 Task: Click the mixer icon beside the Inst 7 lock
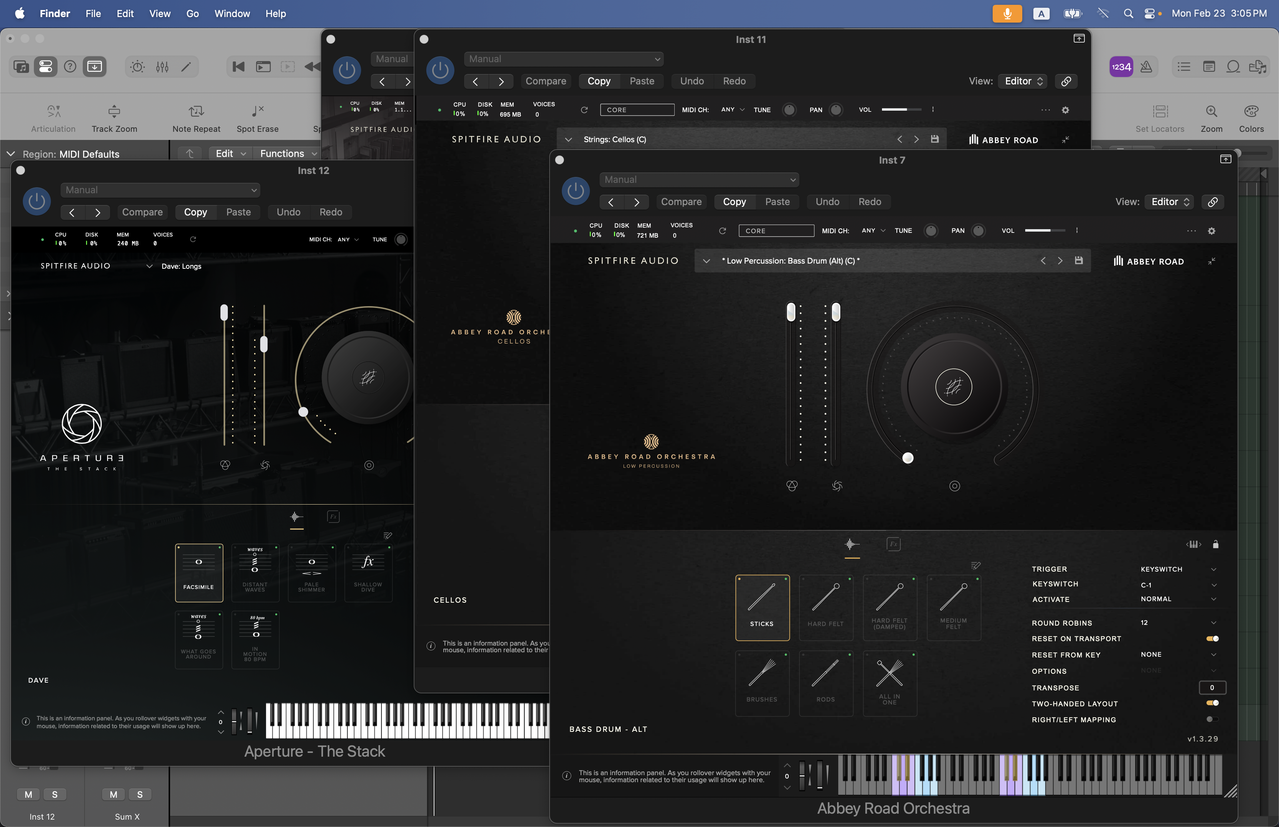[x=1194, y=544]
